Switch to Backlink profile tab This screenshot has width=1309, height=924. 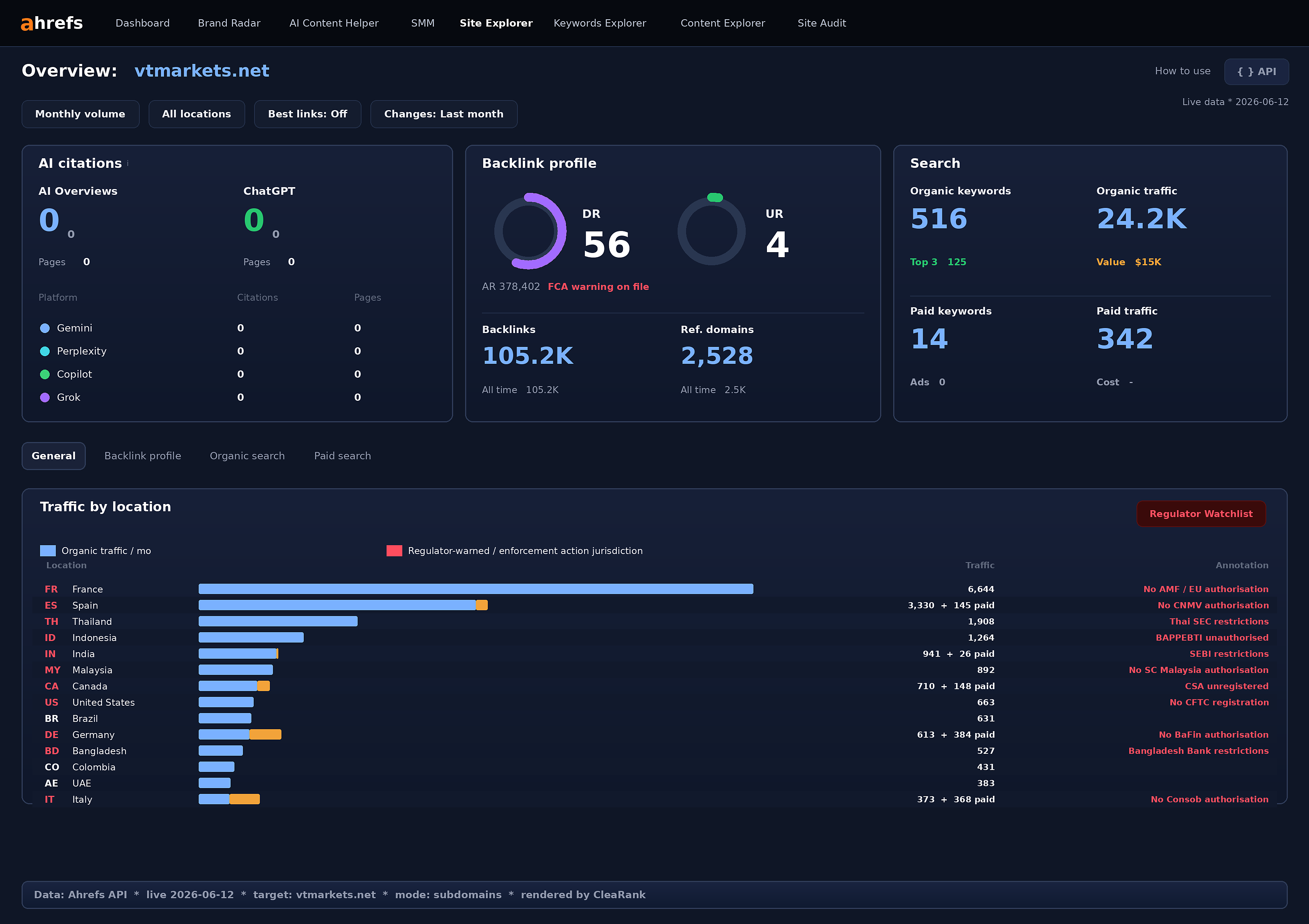(x=142, y=456)
